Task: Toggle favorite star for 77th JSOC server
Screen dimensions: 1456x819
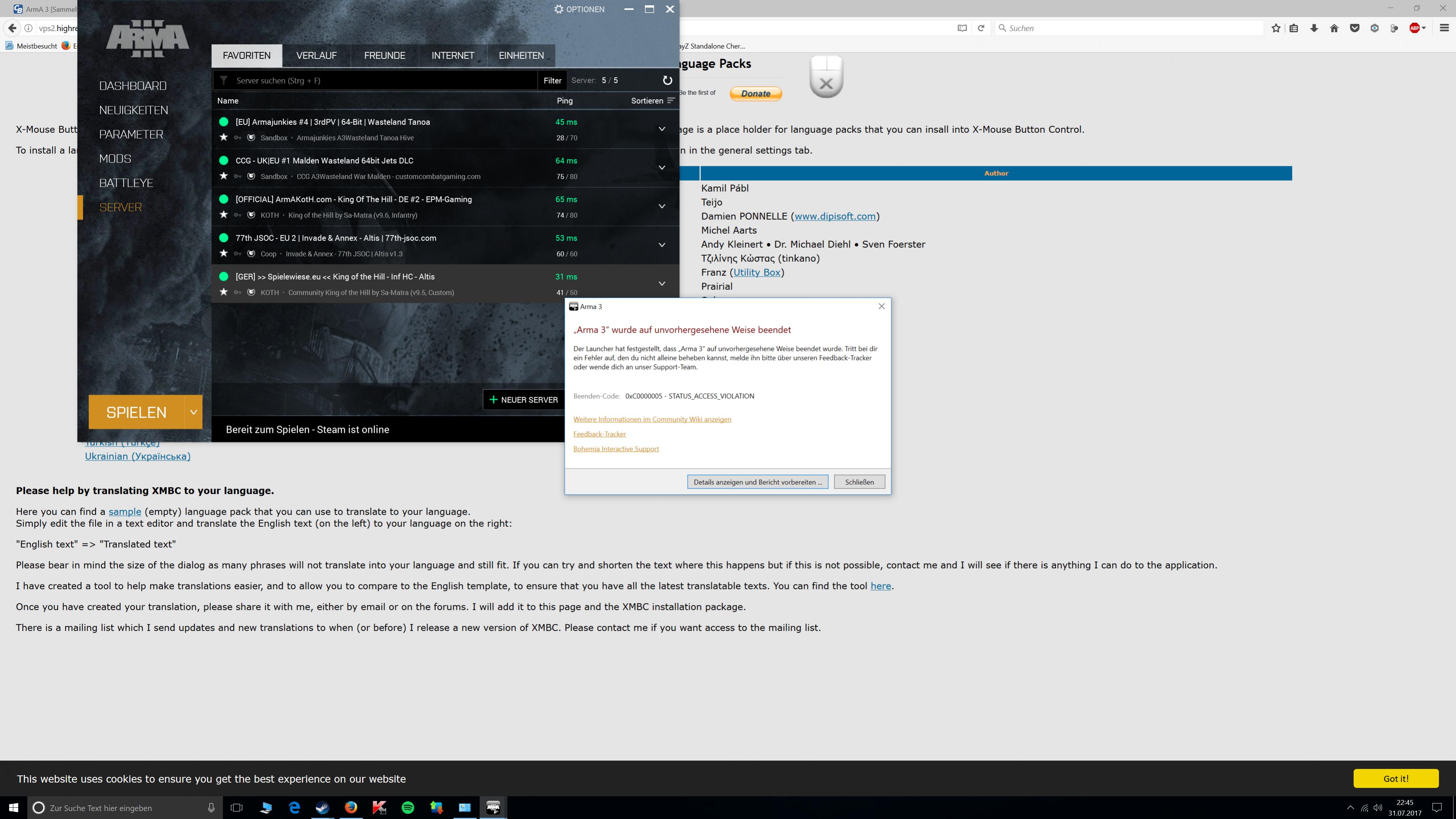Action: 224,253
